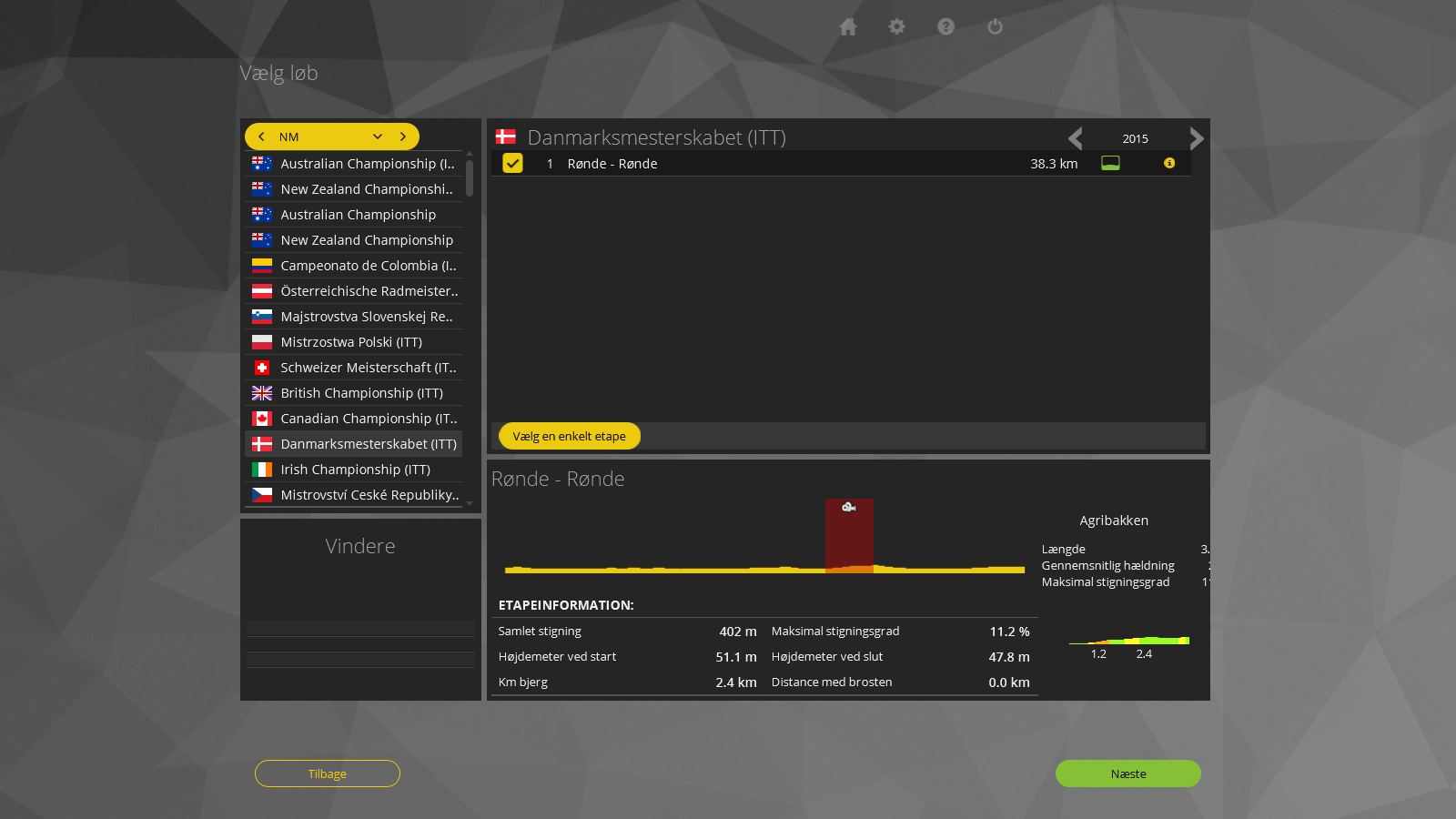Toggle the Rønde - Rønde stage checkbox
This screenshot has height=819, width=1456.
pyautogui.click(x=513, y=164)
